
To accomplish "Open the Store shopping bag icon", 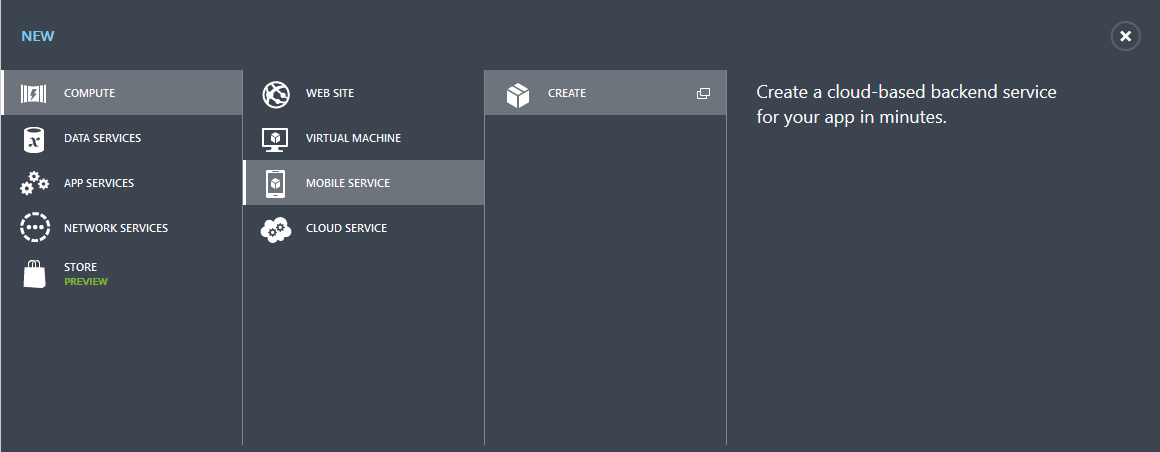I will [34, 274].
